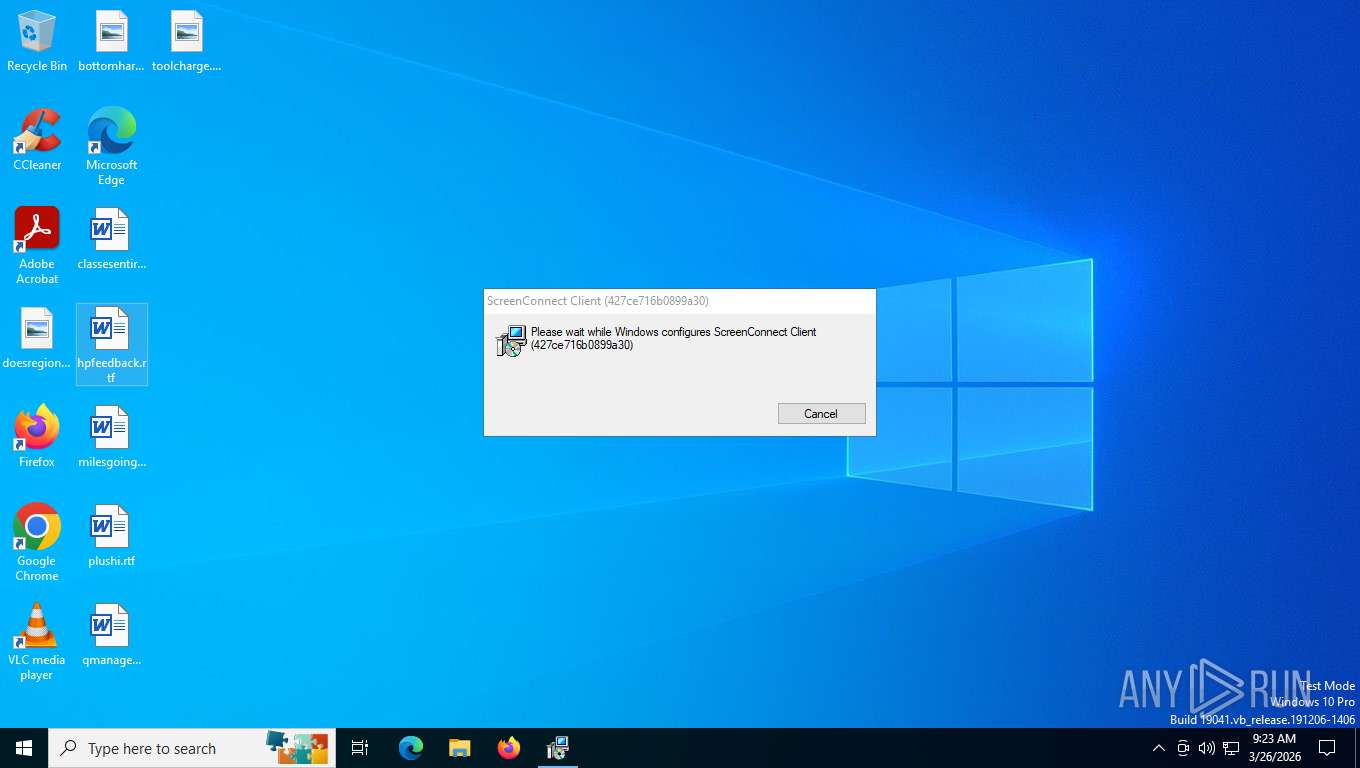Open File Explorer from the taskbar

(460, 748)
